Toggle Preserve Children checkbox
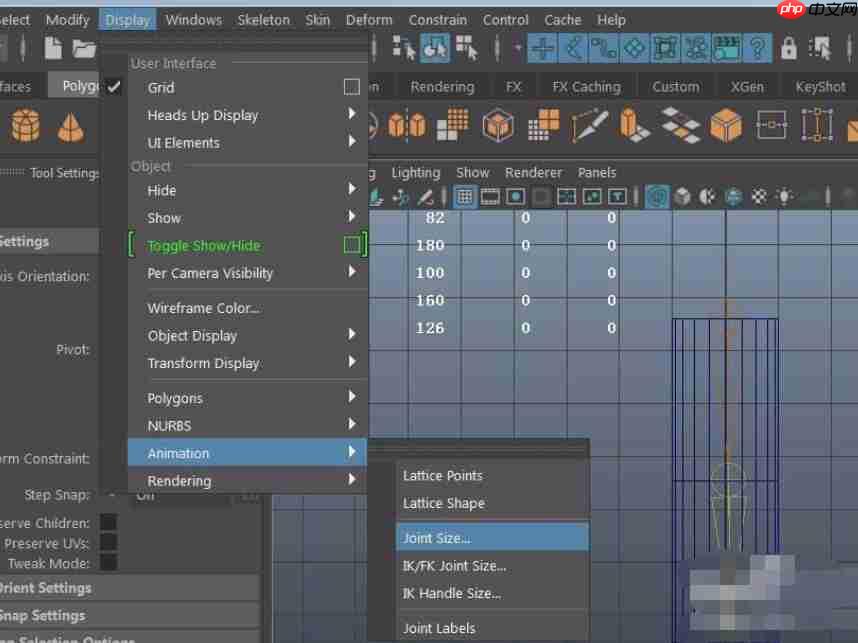This screenshot has width=858, height=643. [x=108, y=523]
